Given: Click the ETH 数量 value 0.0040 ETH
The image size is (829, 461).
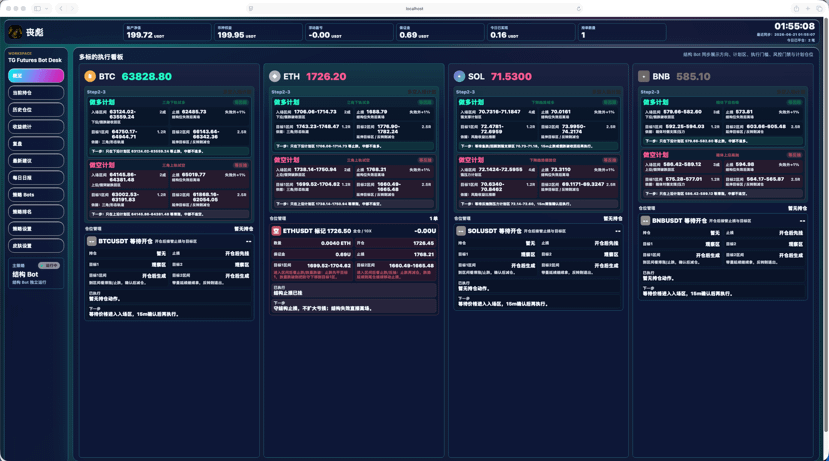Looking at the screenshot, I should [x=336, y=243].
